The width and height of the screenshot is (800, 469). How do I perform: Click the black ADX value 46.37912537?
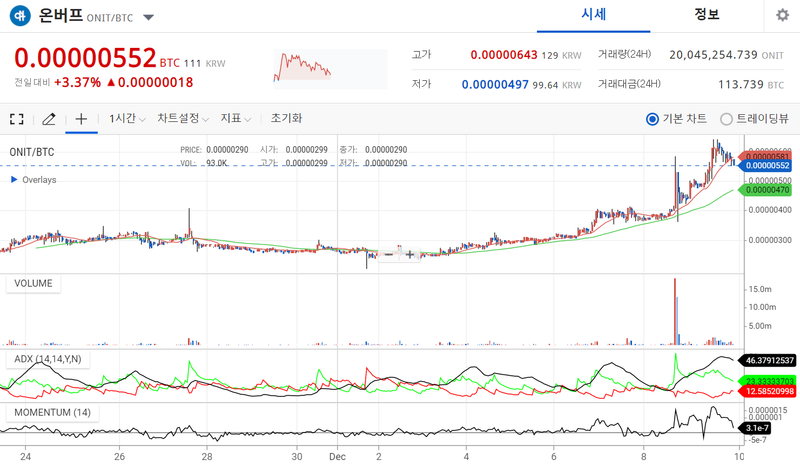click(x=769, y=360)
